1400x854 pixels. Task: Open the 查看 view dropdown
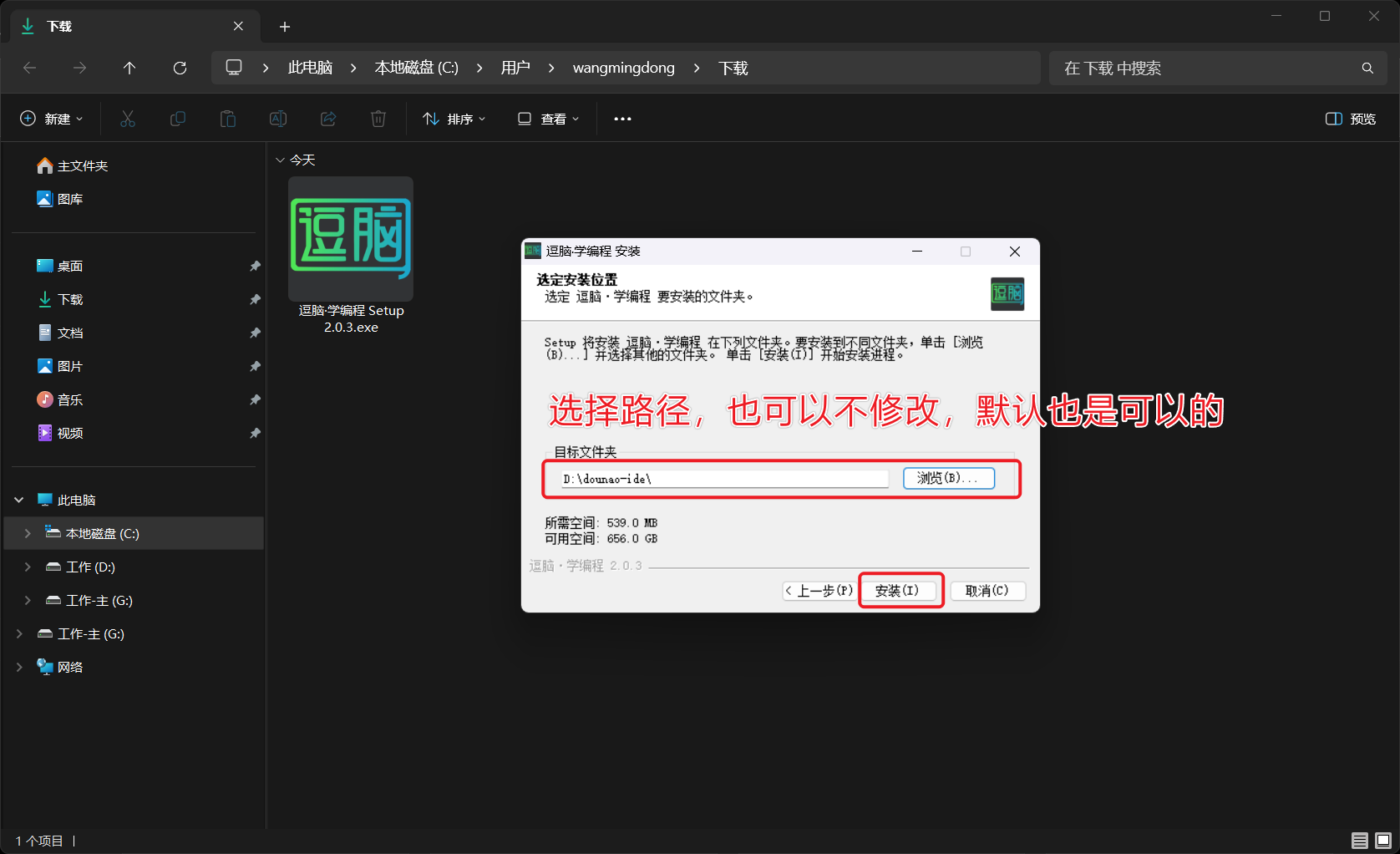tap(548, 119)
